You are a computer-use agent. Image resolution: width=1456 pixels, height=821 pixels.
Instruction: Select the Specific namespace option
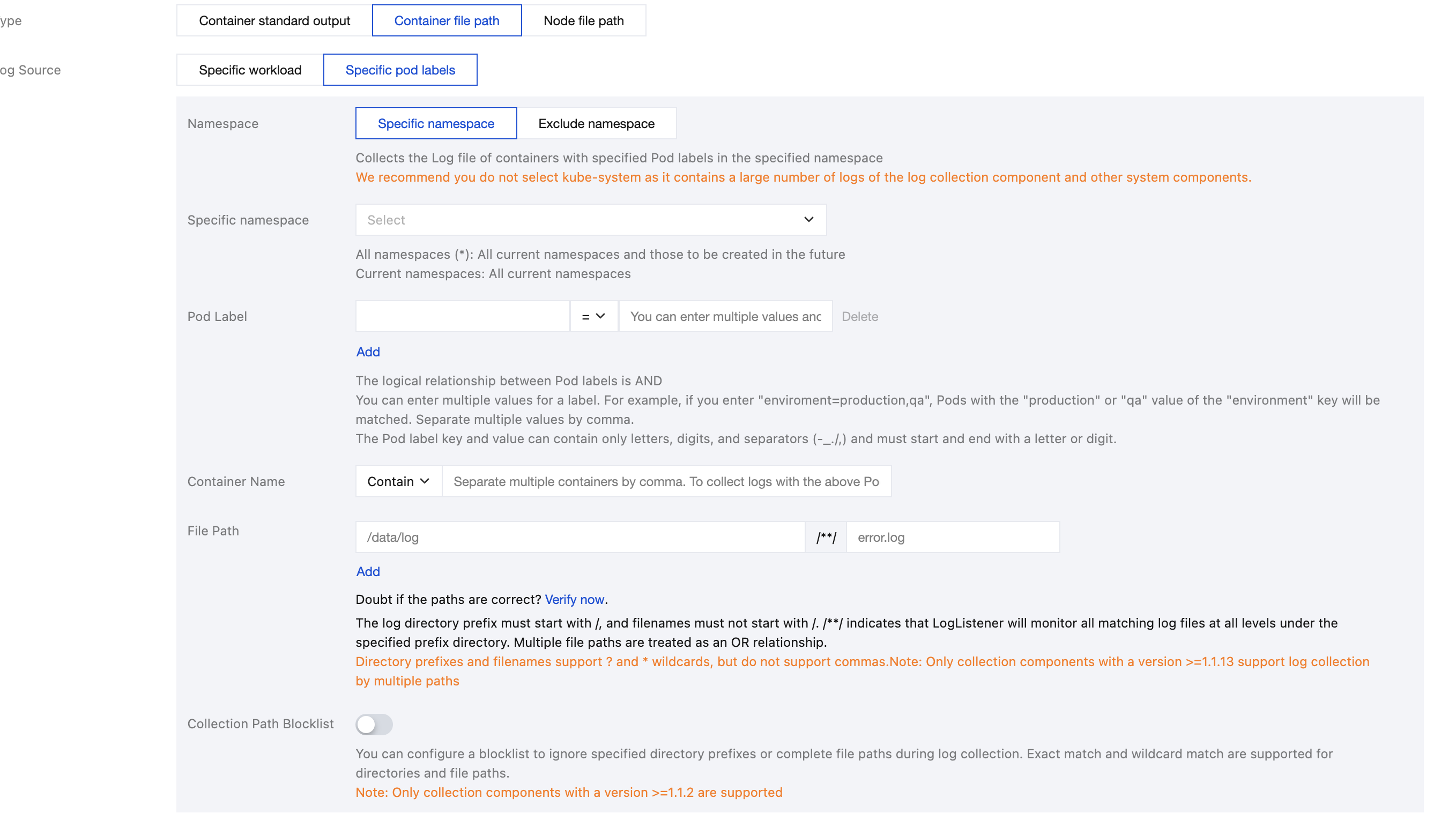coord(435,124)
